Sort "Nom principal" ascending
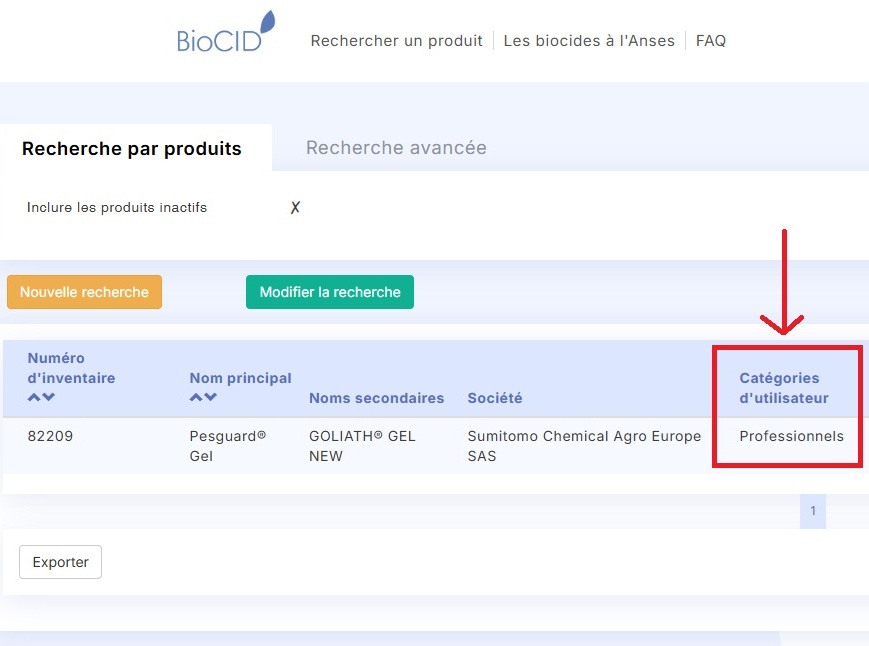Image resolution: width=869 pixels, height=646 pixels. click(x=196, y=396)
